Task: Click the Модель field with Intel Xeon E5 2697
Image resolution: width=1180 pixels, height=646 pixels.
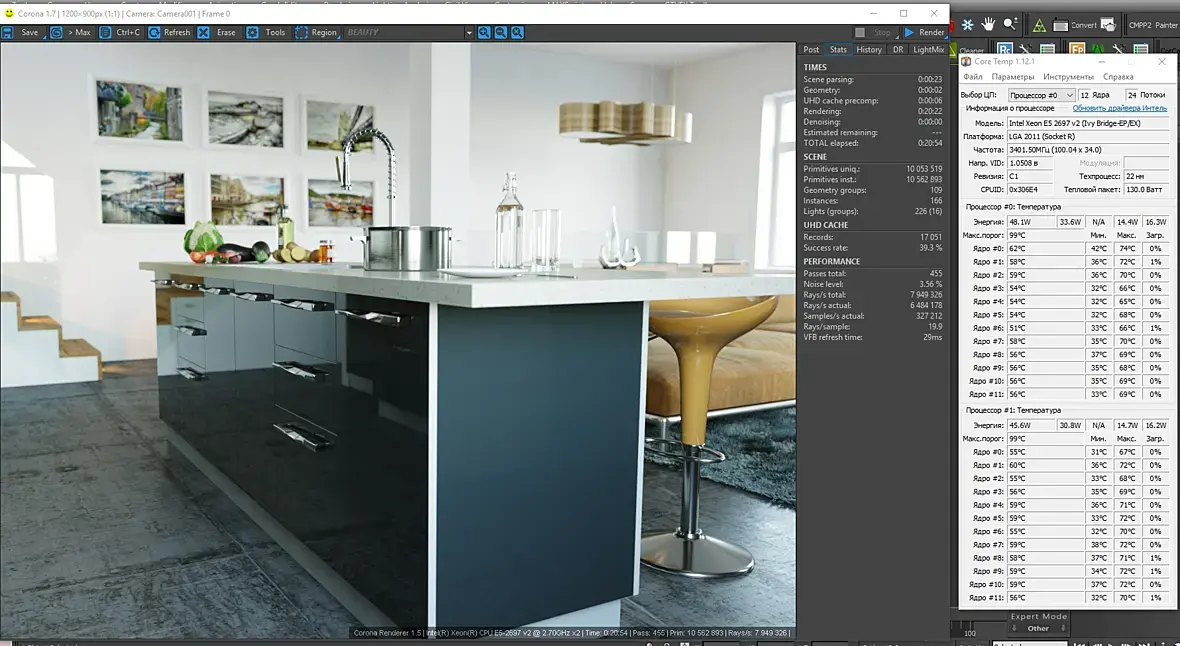Action: pos(1087,123)
